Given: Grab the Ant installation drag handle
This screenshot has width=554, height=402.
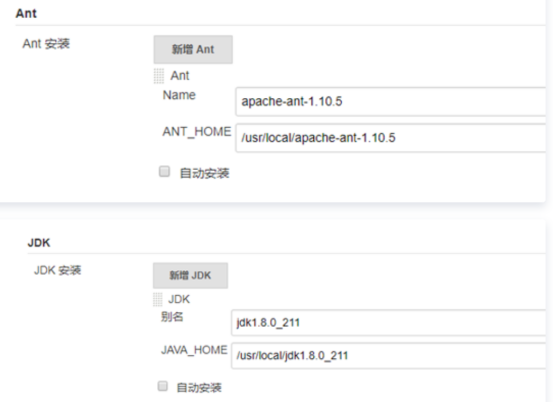Looking at the screenshot, I should [159, 76].
